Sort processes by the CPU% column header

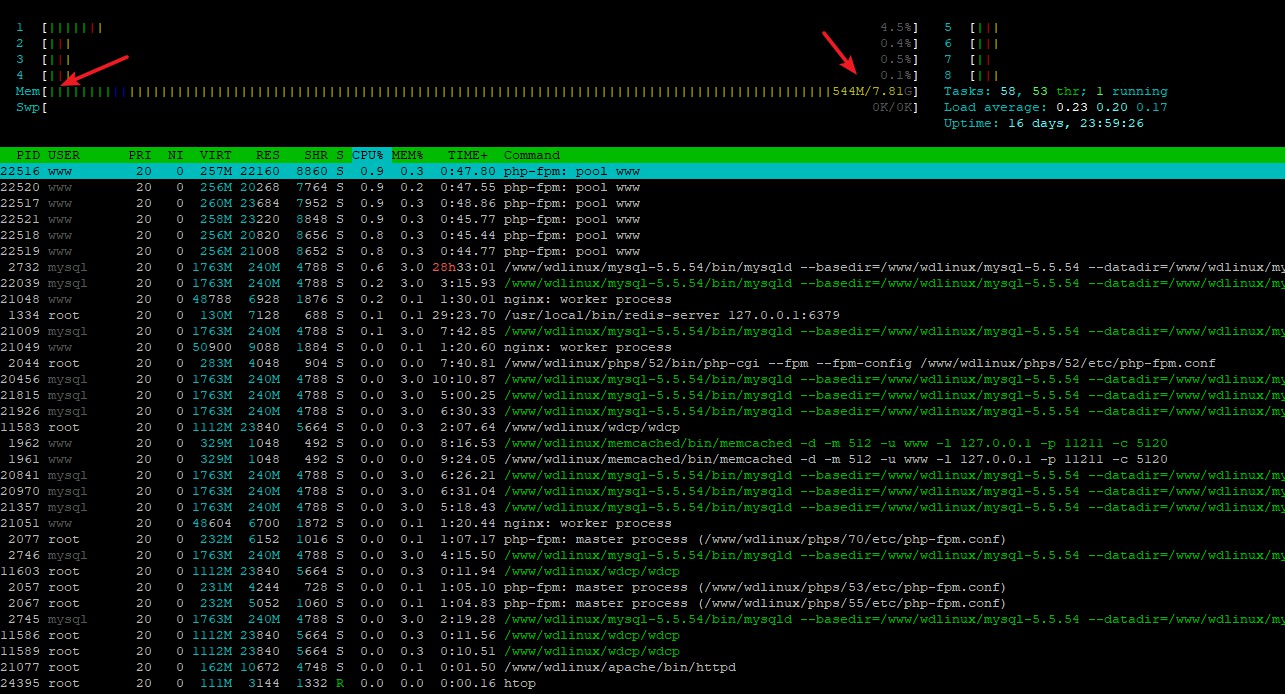[368, 155]
